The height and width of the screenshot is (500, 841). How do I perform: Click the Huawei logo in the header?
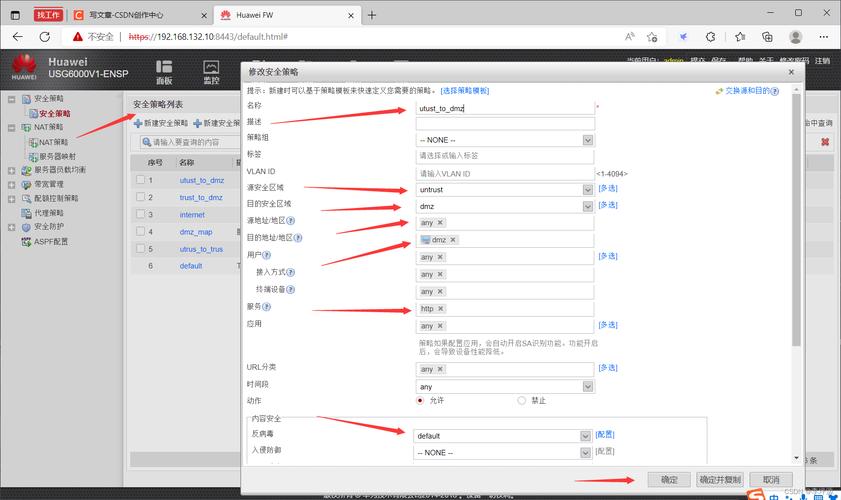click(x=24, y=67)
